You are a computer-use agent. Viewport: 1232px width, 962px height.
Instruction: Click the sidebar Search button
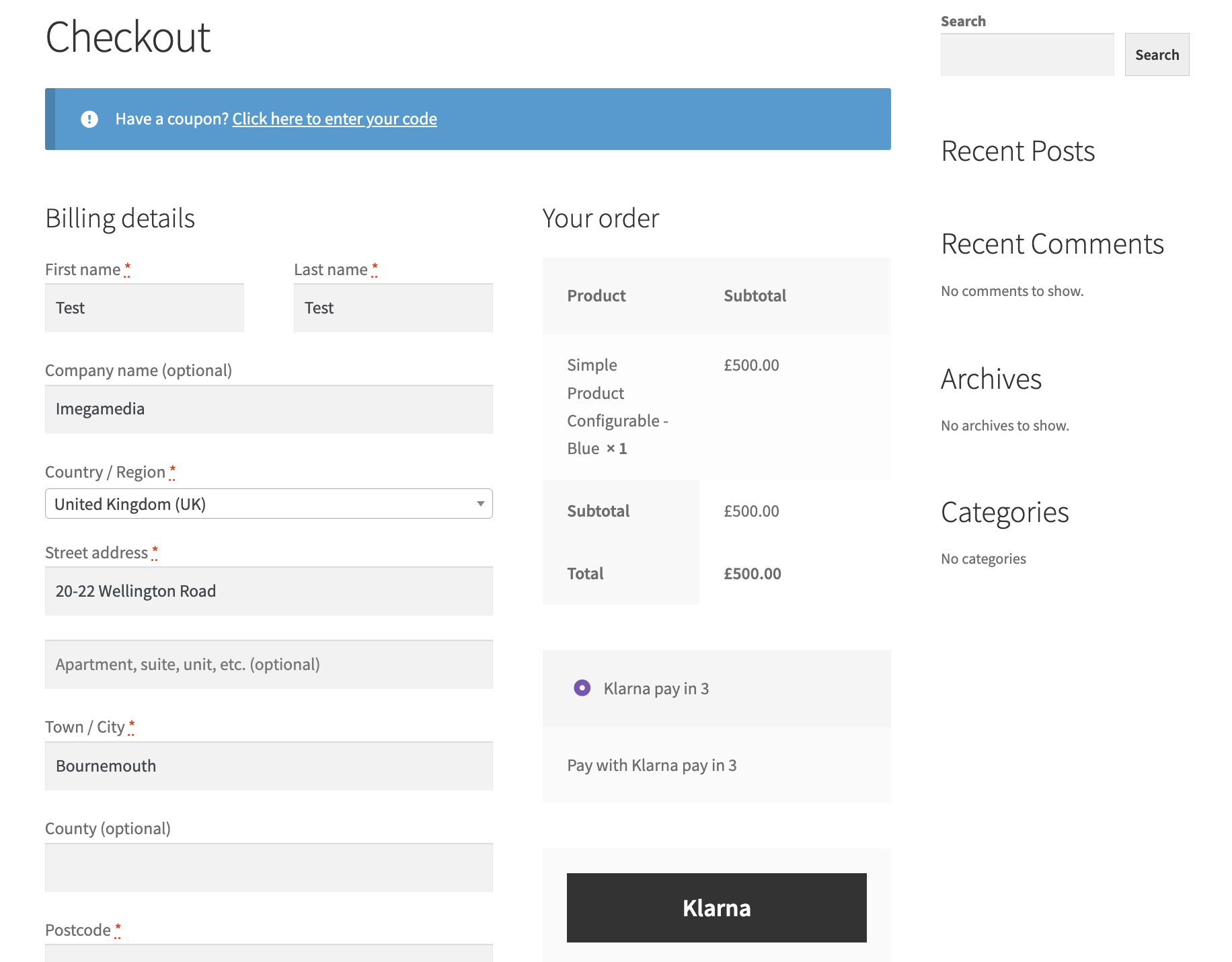coord(1157,54)
